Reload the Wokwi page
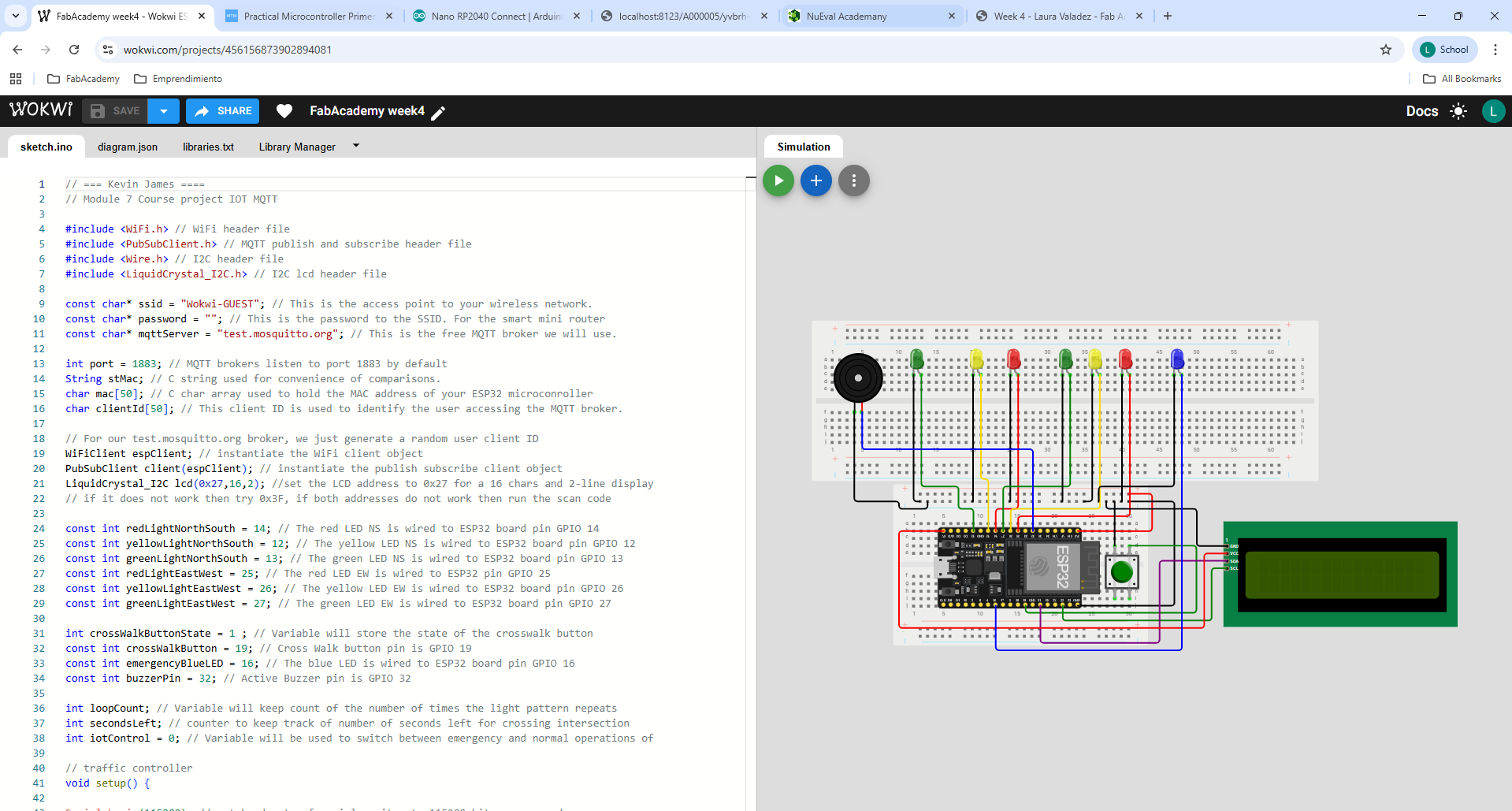The width and height of the screenshot is (1512, 811). [x=74, y=50]
